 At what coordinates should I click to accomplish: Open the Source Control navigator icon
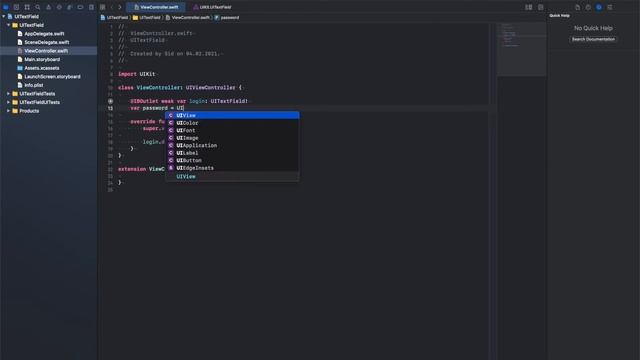coord(16,7)
